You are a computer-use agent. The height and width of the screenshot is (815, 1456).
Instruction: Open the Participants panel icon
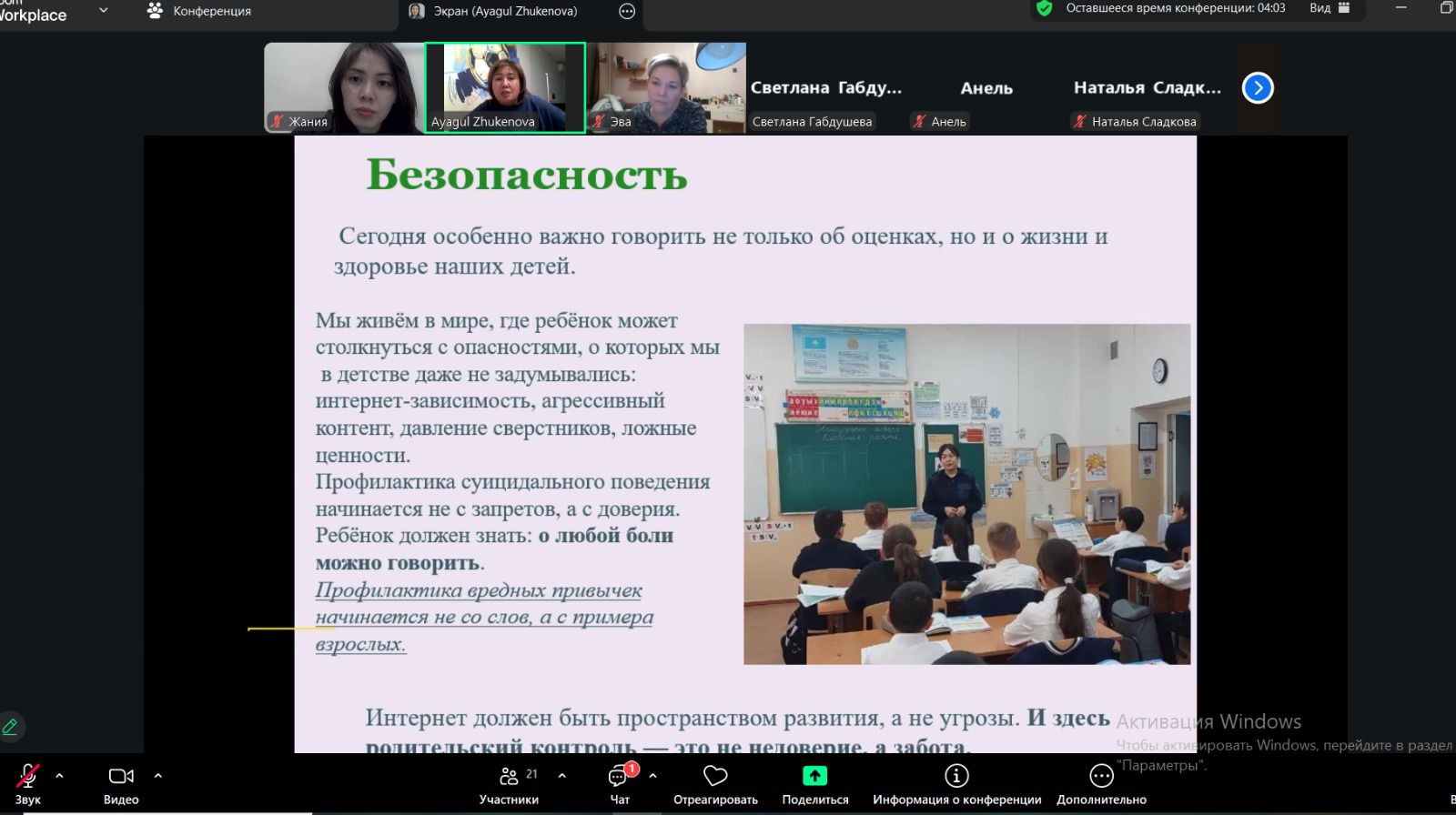(509, 777)
